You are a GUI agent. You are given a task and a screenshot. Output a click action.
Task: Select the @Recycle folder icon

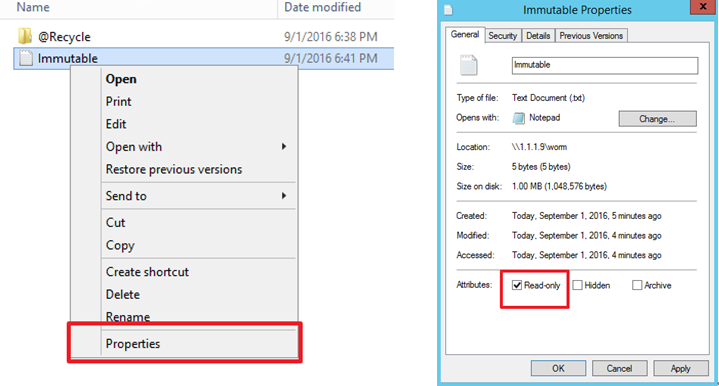[25, 36]
